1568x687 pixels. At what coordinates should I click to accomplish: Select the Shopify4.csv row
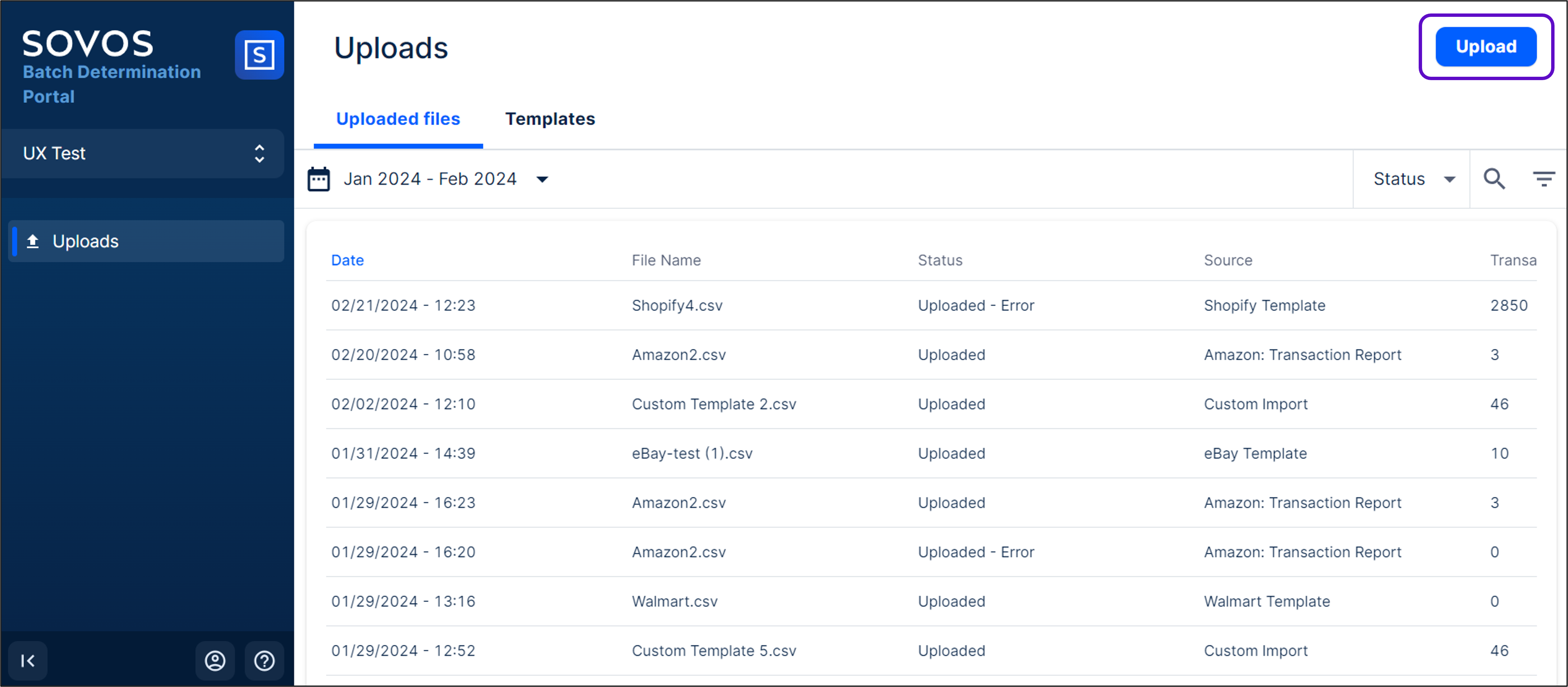coord(677,306)
